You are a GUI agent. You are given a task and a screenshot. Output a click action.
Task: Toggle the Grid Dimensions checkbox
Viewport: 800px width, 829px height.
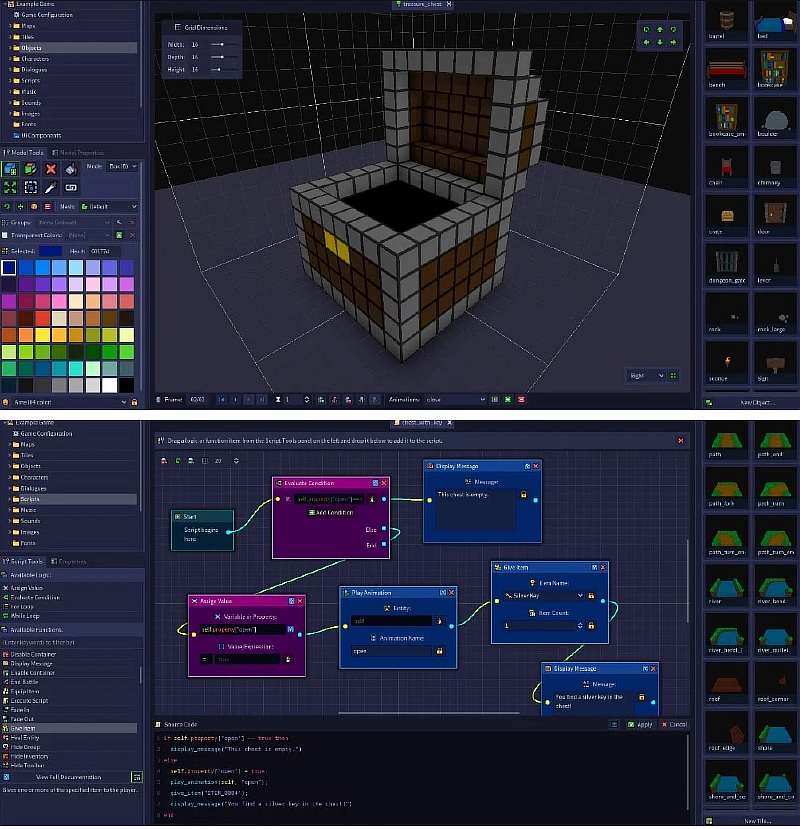[x=177, y=27]
